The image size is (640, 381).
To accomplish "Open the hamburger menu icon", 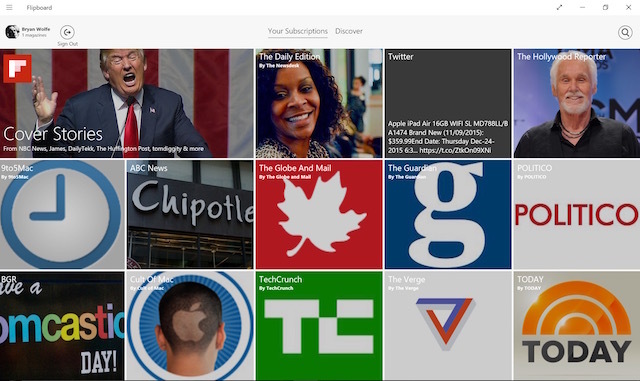I will [x=9, y=7].
